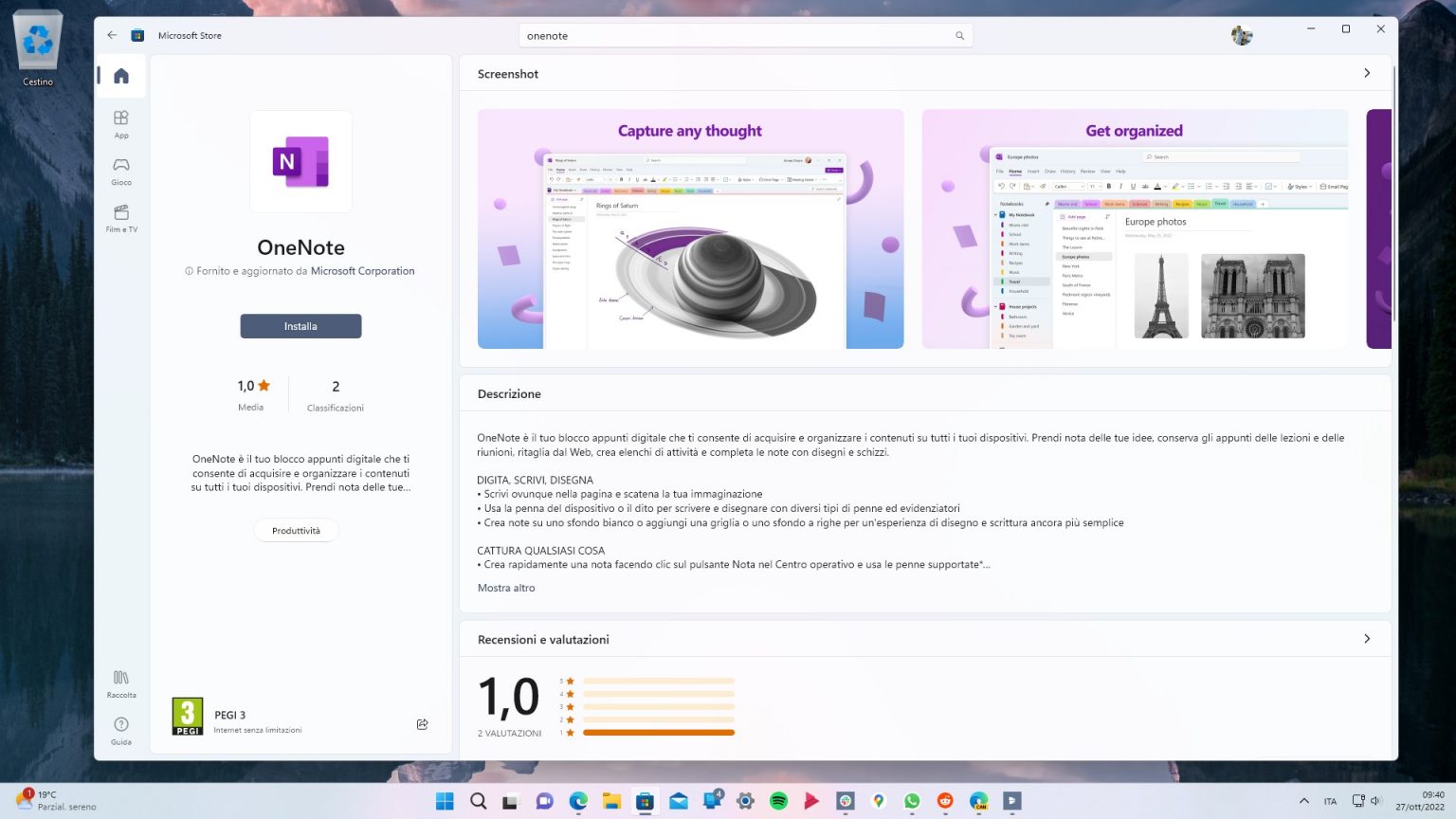Open the Home section in the sidebar
Viewport: 1456px width, 819px height.
tap(120, 76)
